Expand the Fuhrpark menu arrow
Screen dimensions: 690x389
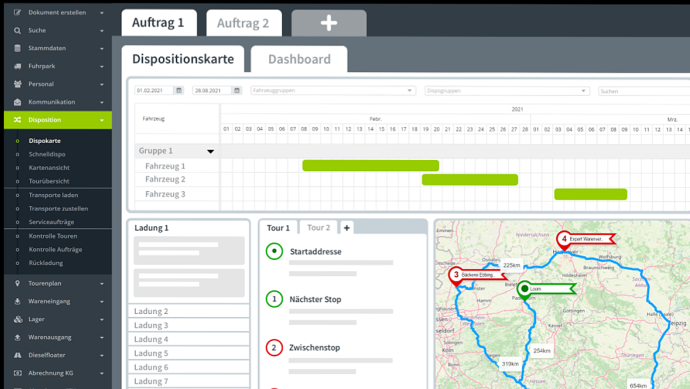point(102,66)
